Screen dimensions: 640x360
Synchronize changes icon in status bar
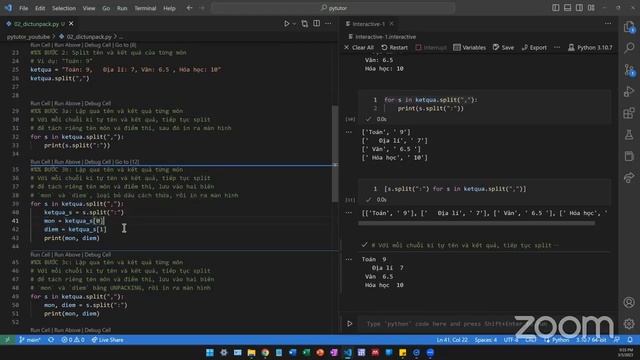point(51,340)
